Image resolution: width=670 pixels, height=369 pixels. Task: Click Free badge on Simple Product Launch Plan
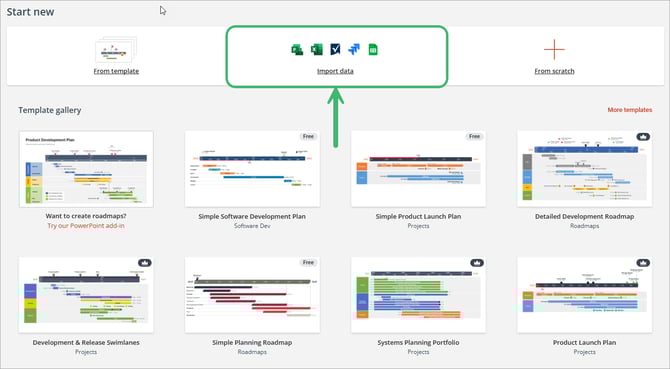474,137
